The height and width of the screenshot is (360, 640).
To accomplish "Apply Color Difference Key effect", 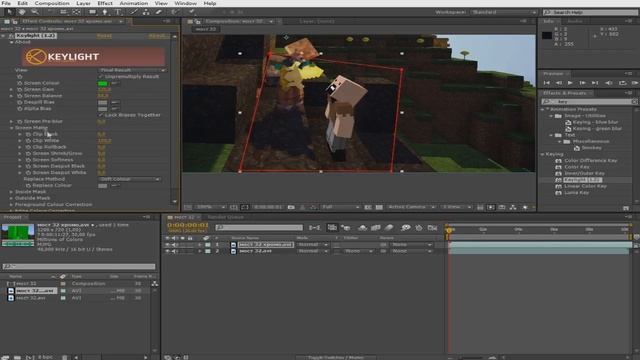I will pyautogui.click(x=590, y=161).
